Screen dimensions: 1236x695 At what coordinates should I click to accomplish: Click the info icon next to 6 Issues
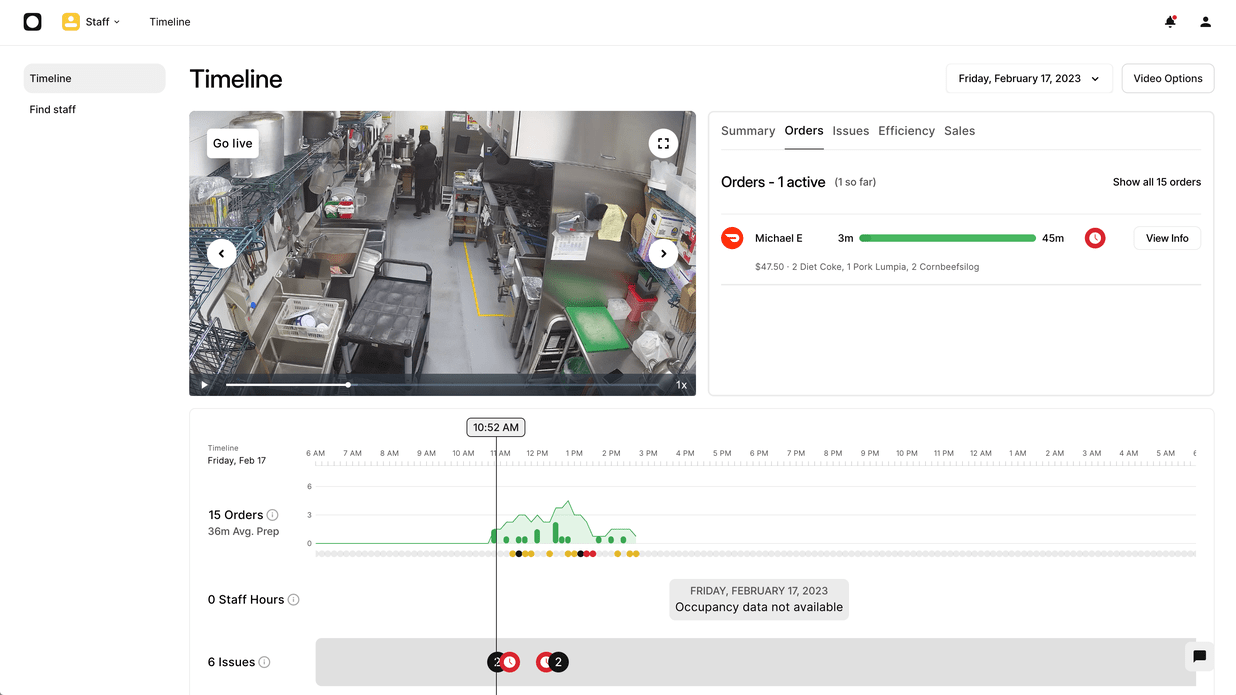coord(263,661)
